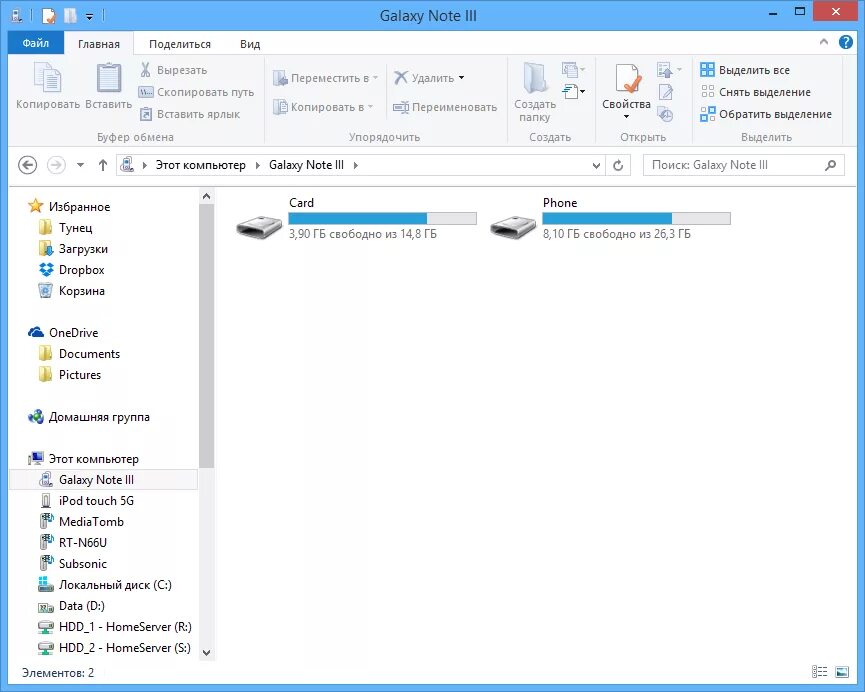The height and width of the screenshot is (692, 865).
Task: Click the Edit icon in Открыть group
Action: pos(665,92)
